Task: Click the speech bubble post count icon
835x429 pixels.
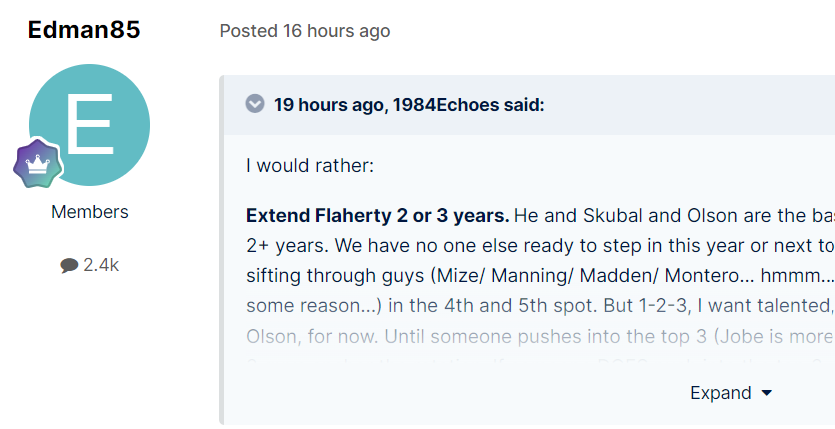Action: tap(69, 266)
